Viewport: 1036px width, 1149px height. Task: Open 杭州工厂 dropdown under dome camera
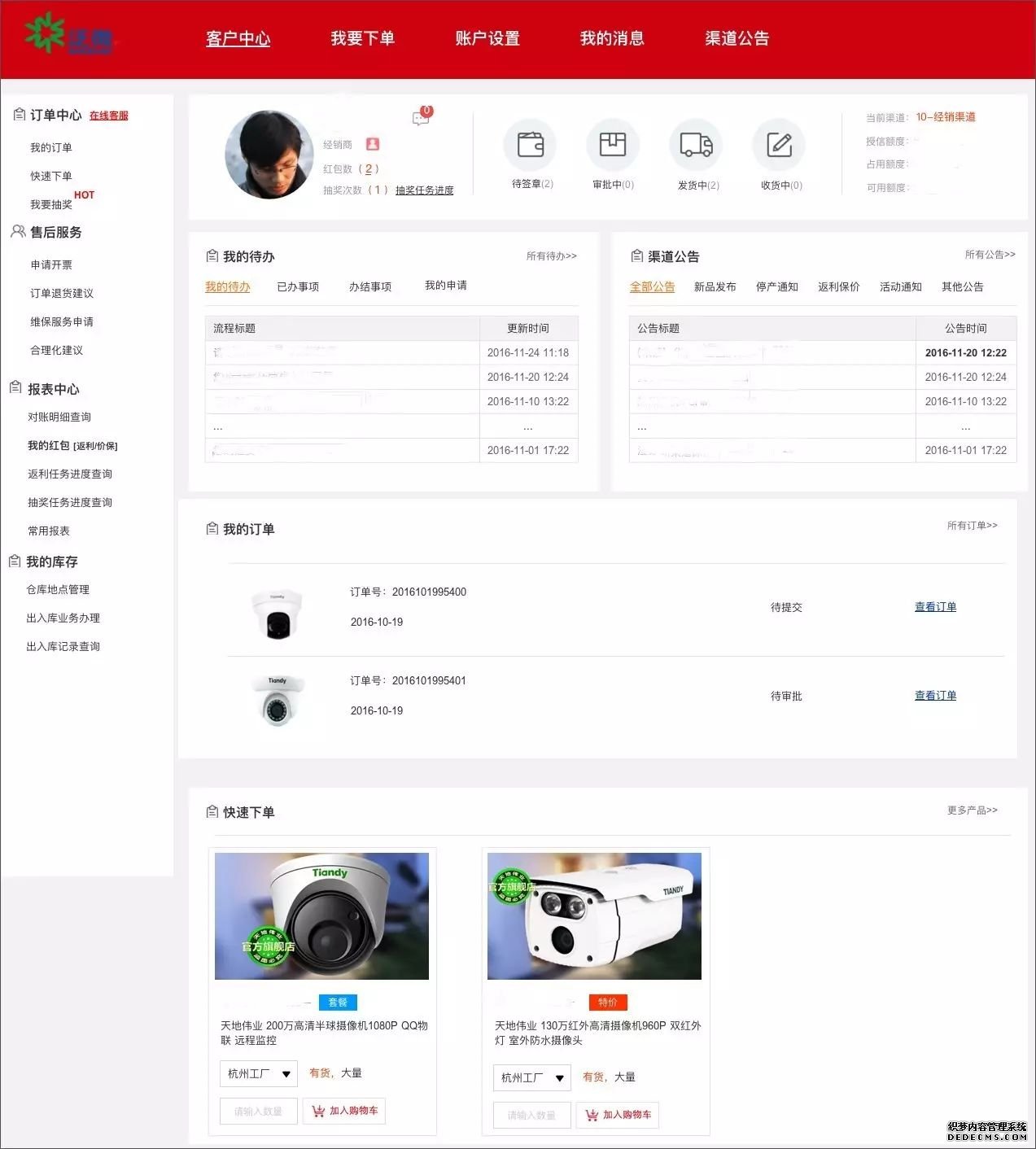(x=259, y=1074)
